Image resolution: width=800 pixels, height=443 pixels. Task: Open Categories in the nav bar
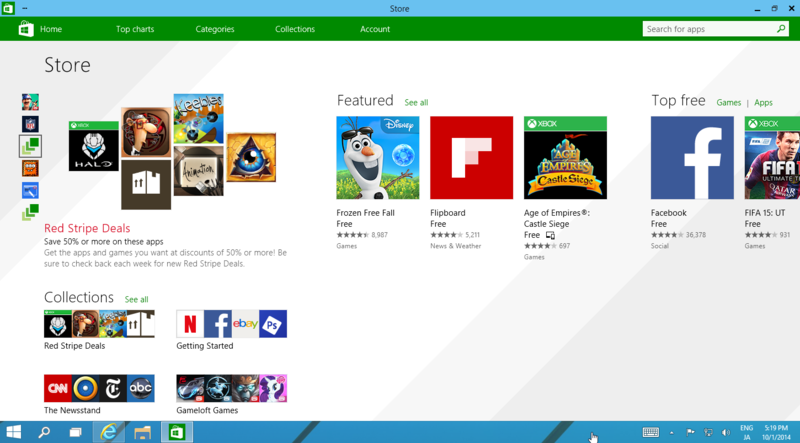[215, 29]
